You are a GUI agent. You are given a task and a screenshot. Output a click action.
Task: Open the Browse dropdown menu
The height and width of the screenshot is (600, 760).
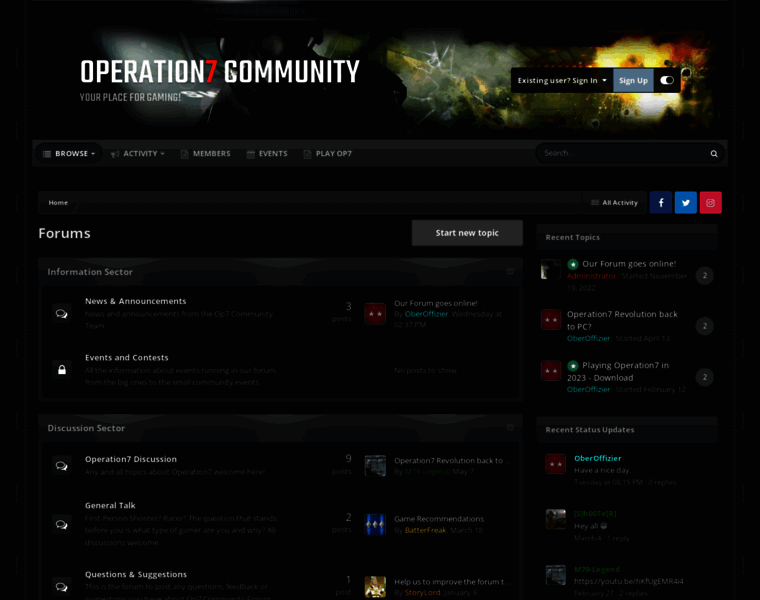(x=69, y=154)
